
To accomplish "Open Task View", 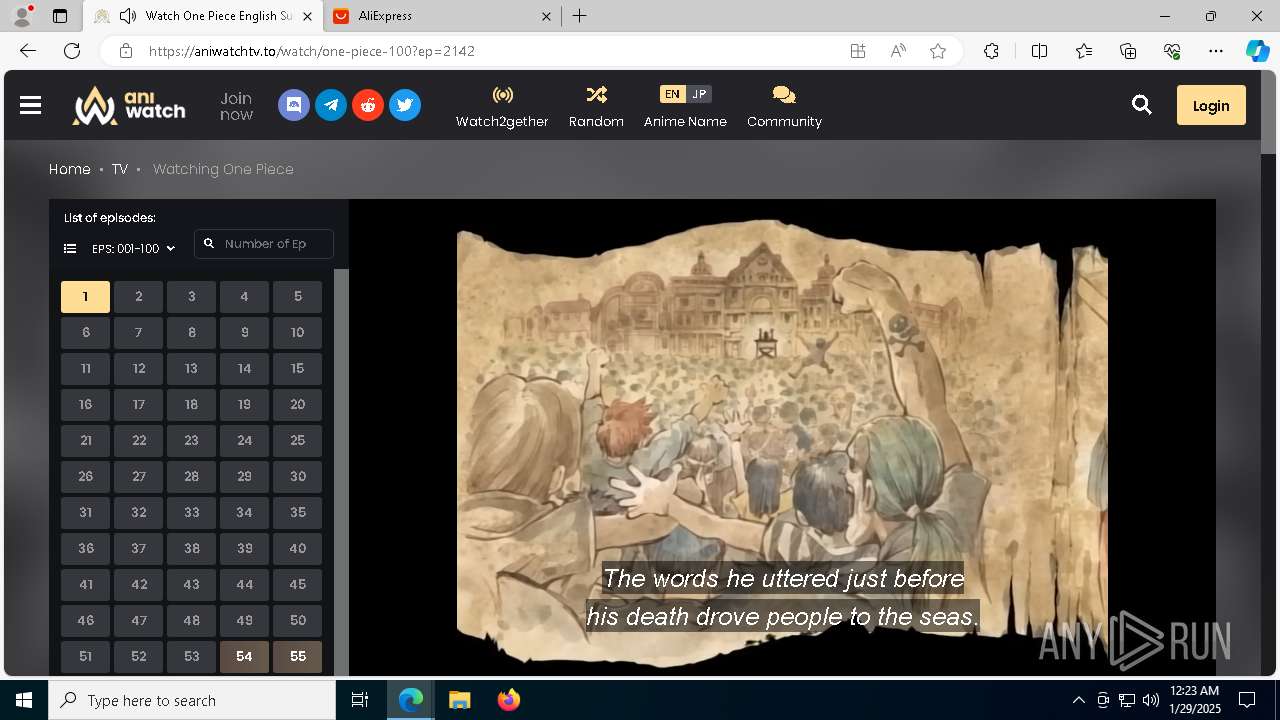I will click(x=360, y=700).
